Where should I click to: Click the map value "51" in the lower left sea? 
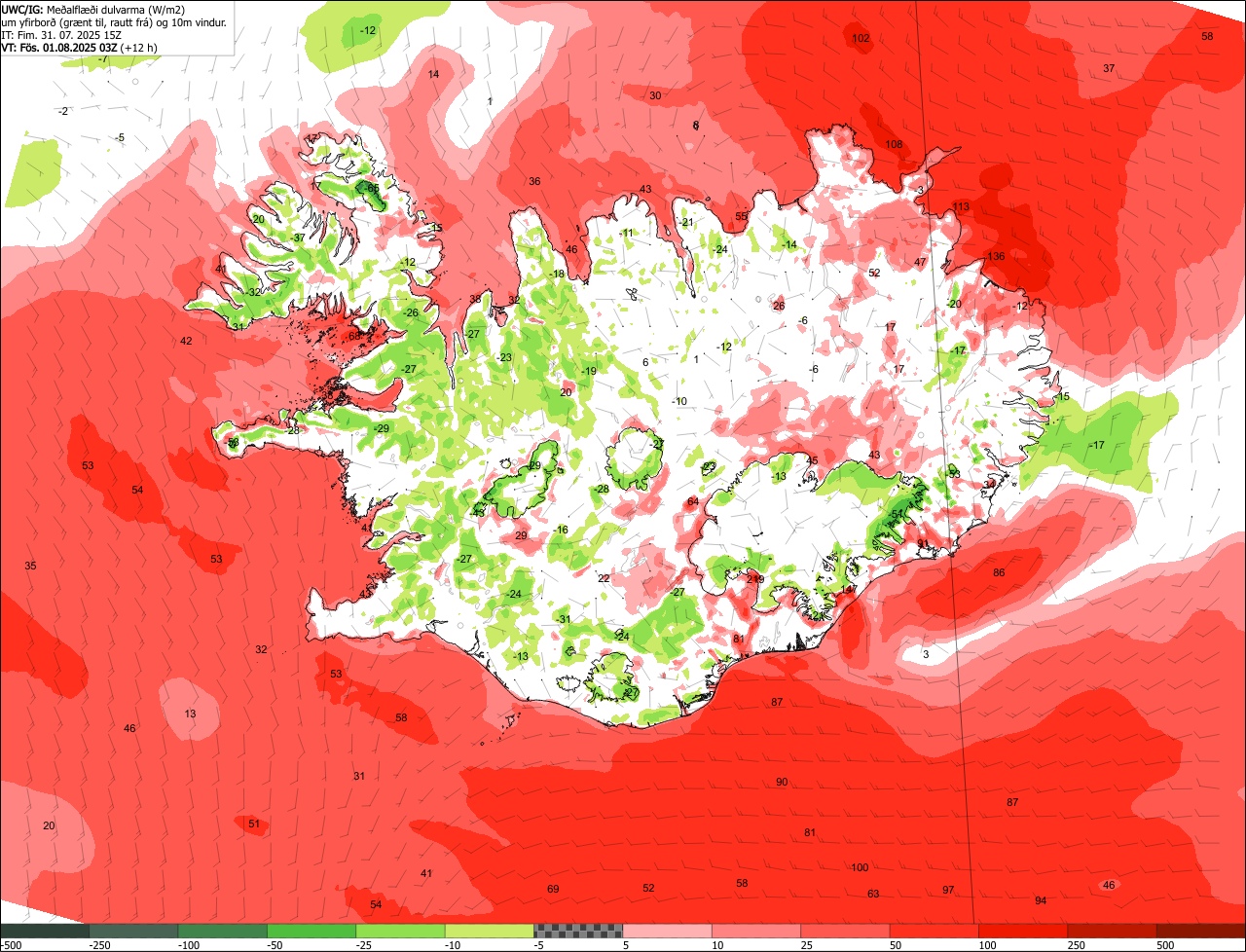pyautogui.click(x=254, y=824)
